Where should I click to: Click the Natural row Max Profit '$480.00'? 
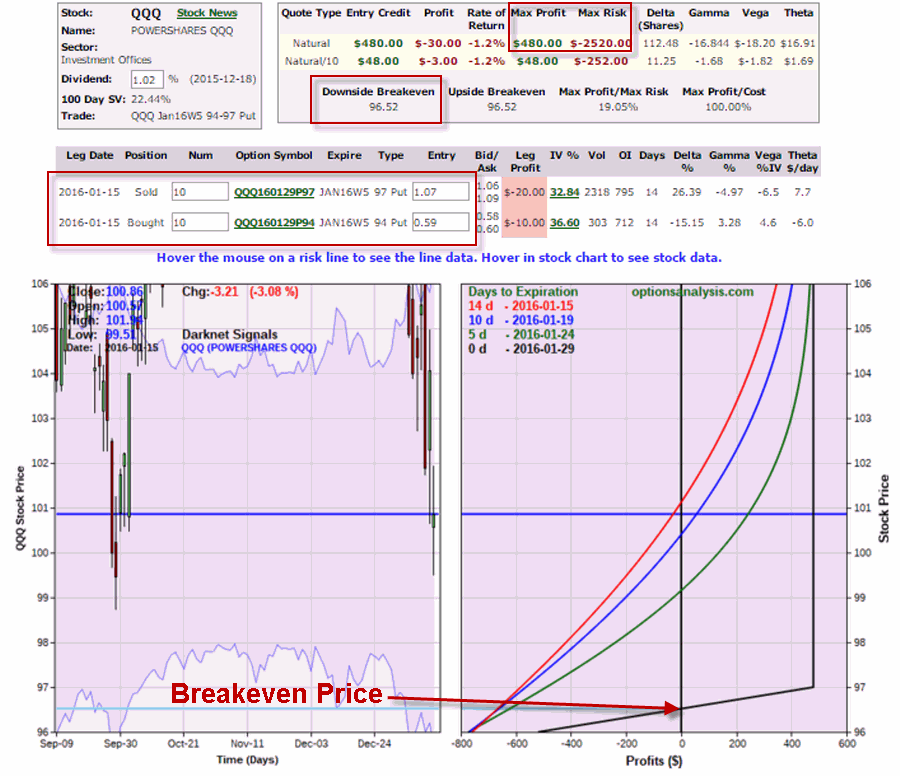pos(537,43)
